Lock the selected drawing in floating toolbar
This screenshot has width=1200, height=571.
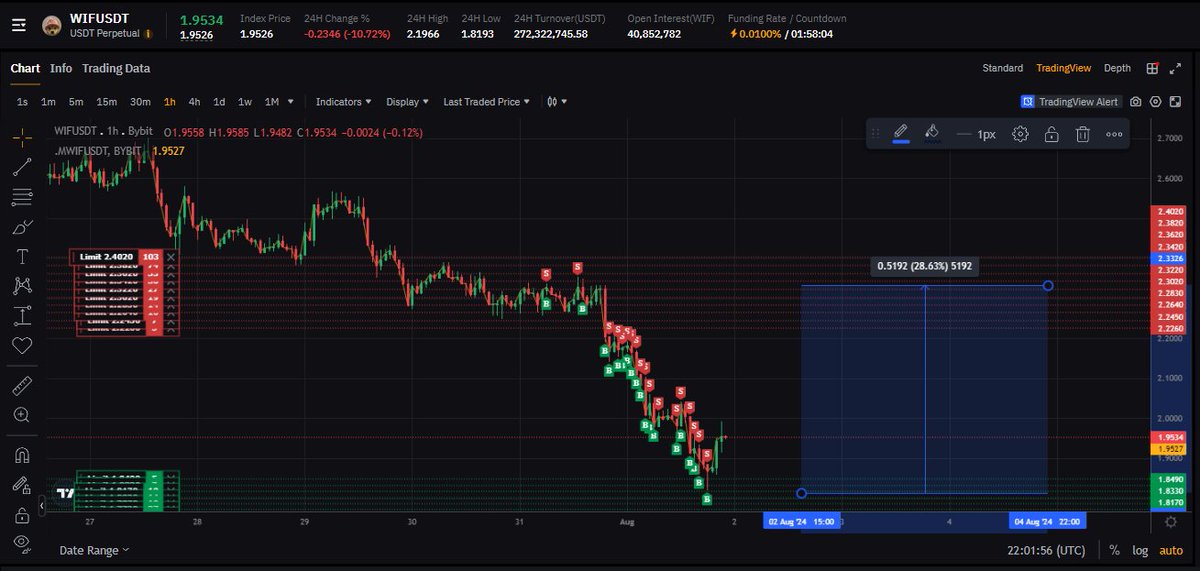[x=1051, y=134]
